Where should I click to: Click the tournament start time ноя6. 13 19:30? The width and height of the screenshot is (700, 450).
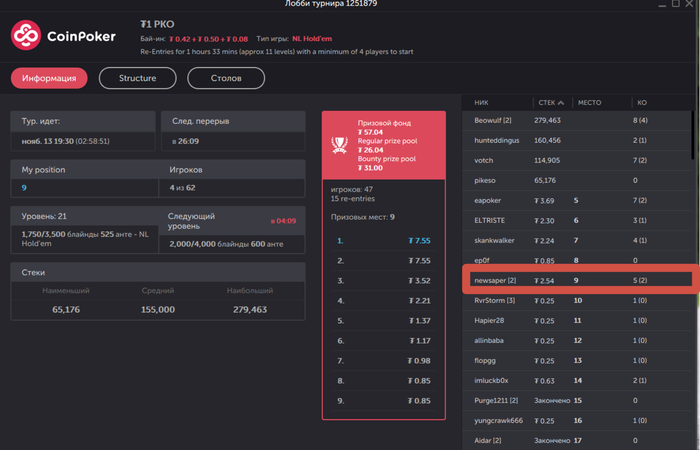[x=48, y=141]
